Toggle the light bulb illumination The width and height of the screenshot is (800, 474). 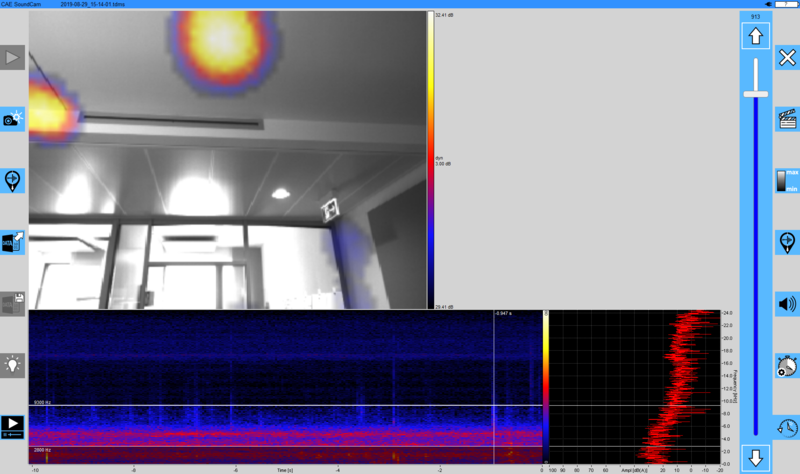click(12, 364)
